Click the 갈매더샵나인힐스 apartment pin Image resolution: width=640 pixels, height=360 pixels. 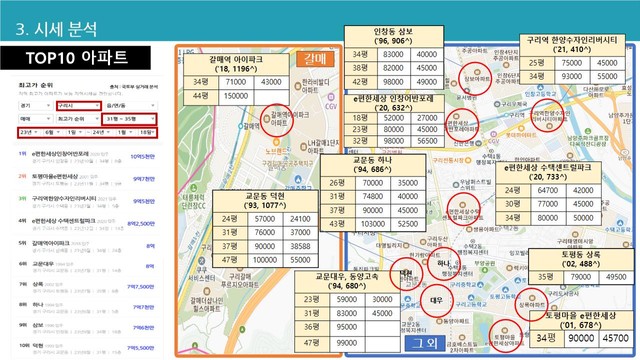[x=207, y=292]
